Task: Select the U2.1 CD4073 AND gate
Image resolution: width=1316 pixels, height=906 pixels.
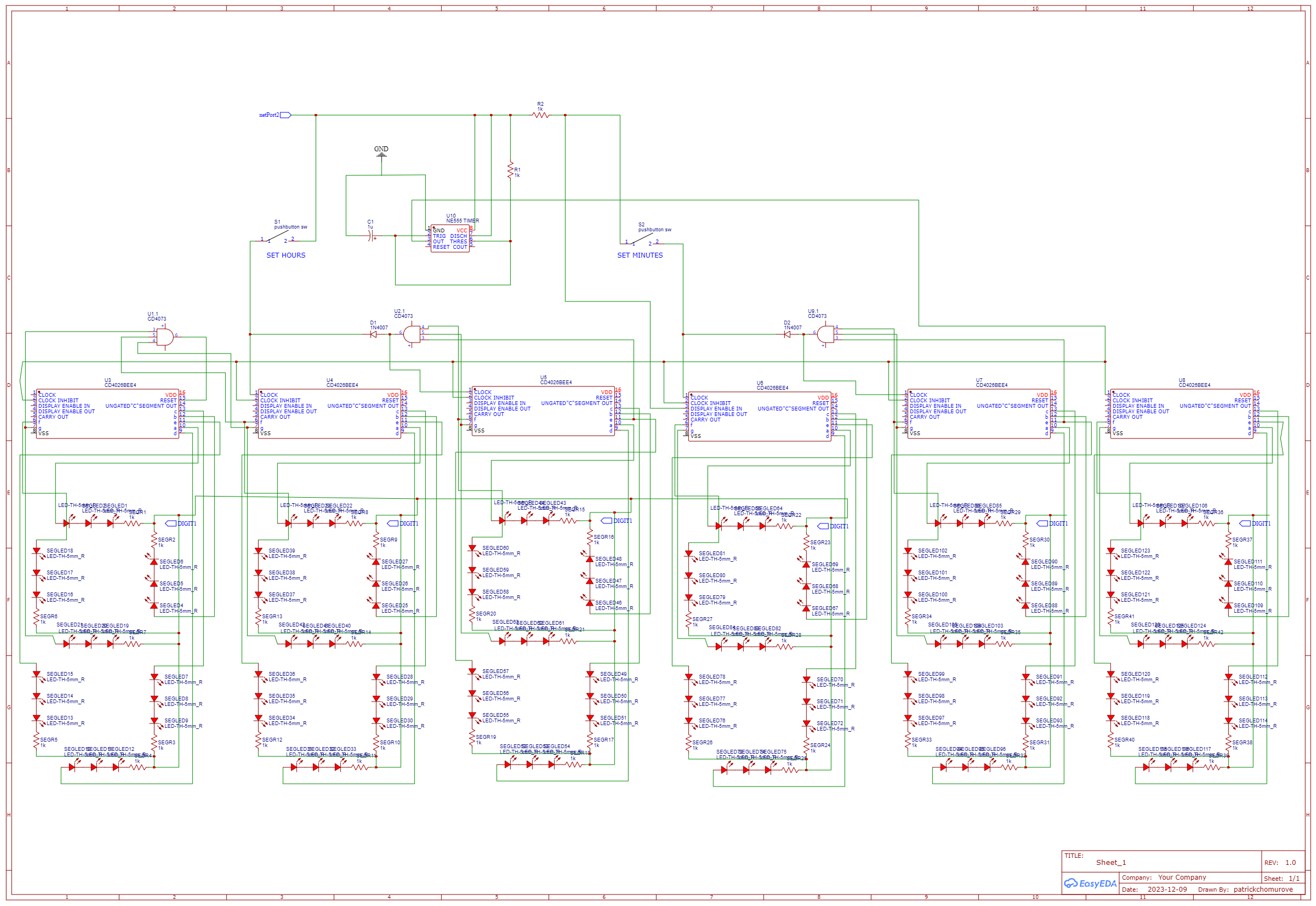Action: pyautogui.click(x=412, y=334)
